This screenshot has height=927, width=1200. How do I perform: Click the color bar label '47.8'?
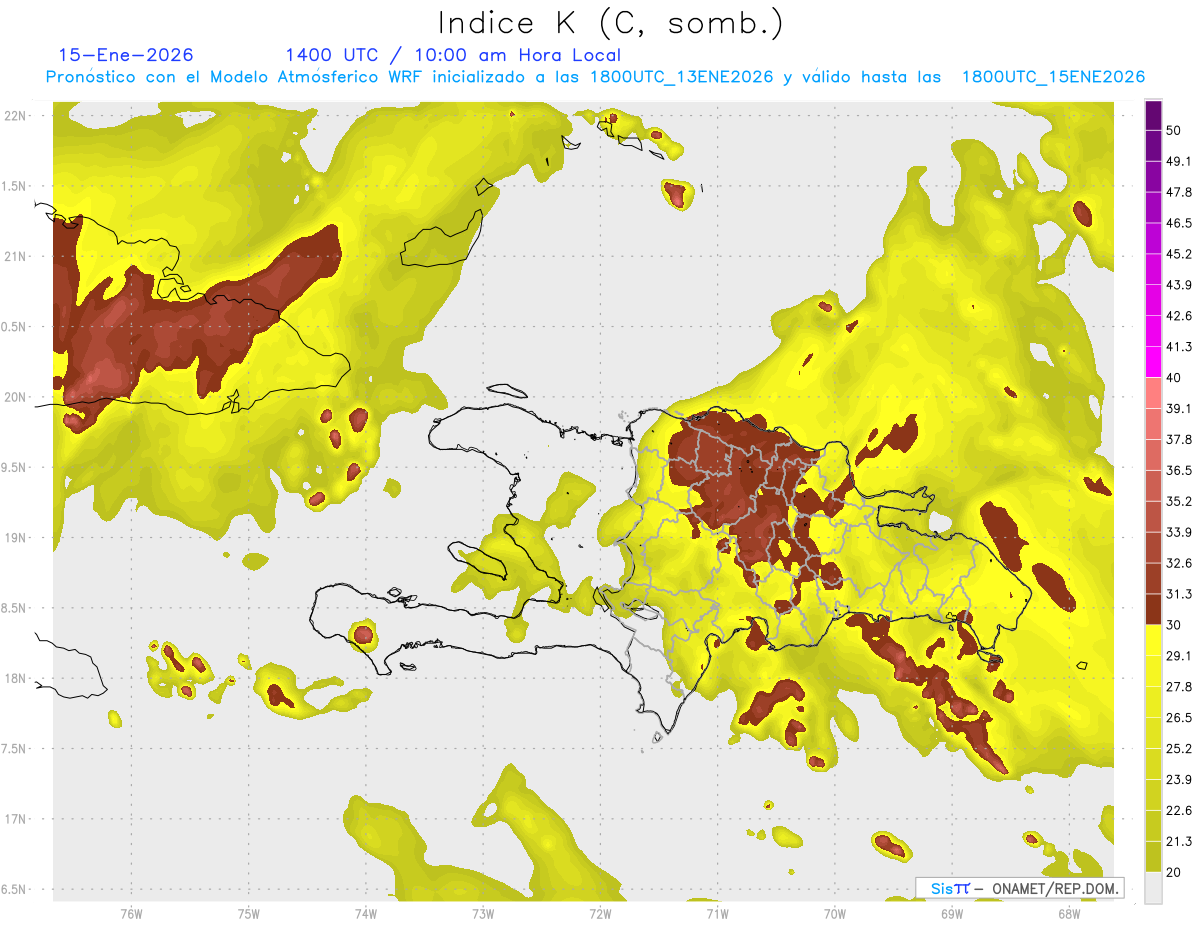pyautogui.click(x=1179, y=192)
